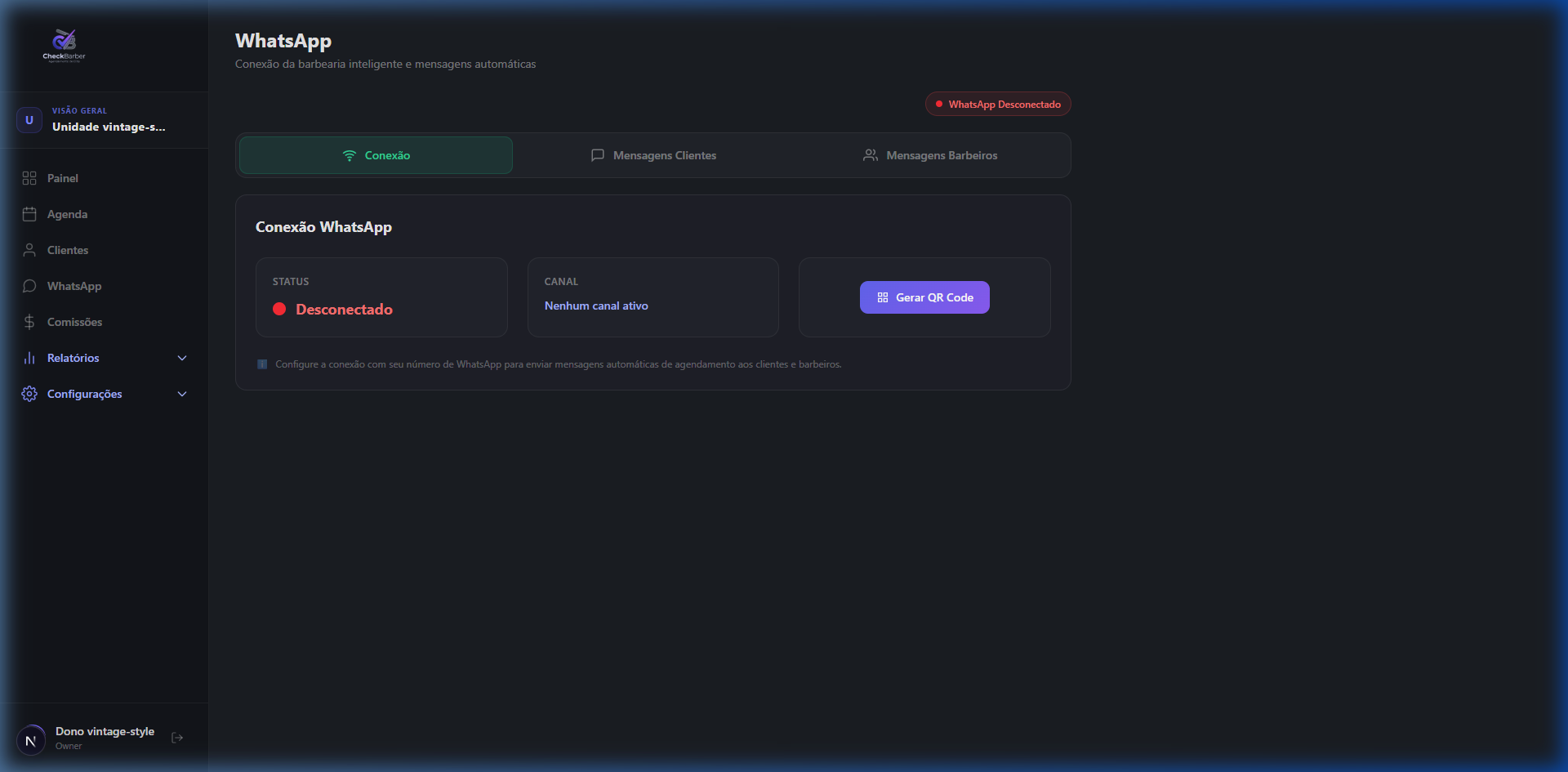Click the STATUS label
Viewport: 1568px width, 772px height.
[x=291, y=282]
